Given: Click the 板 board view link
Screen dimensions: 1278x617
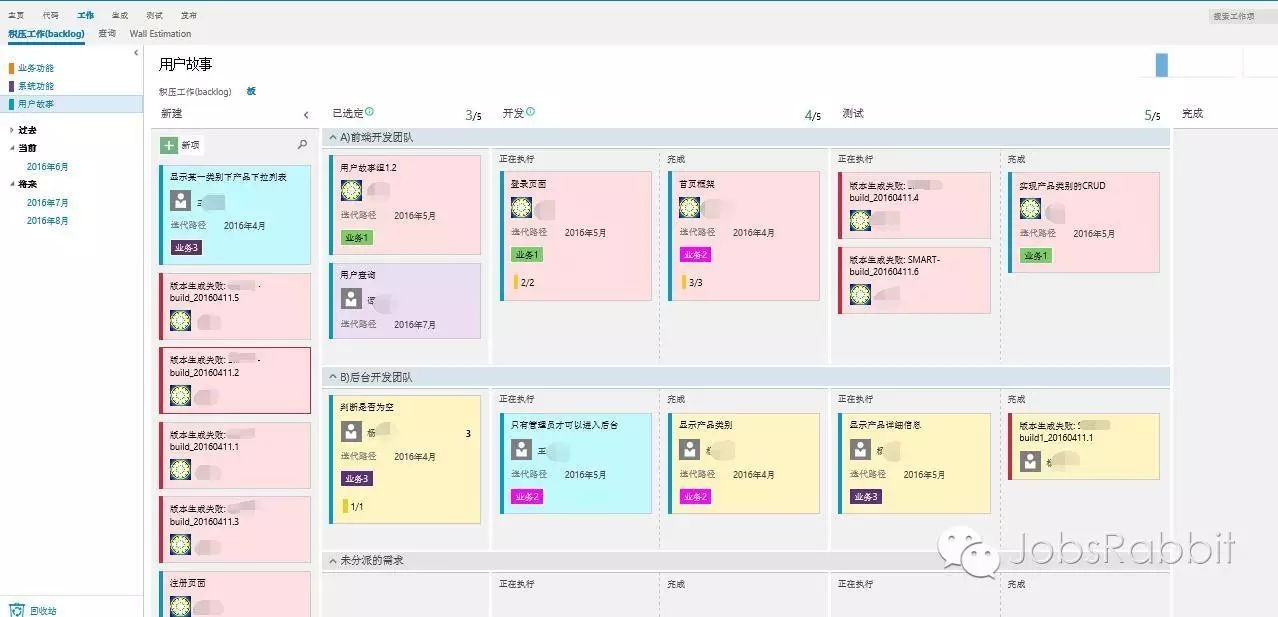Looking at the screenshot, I should coord(251,91).
